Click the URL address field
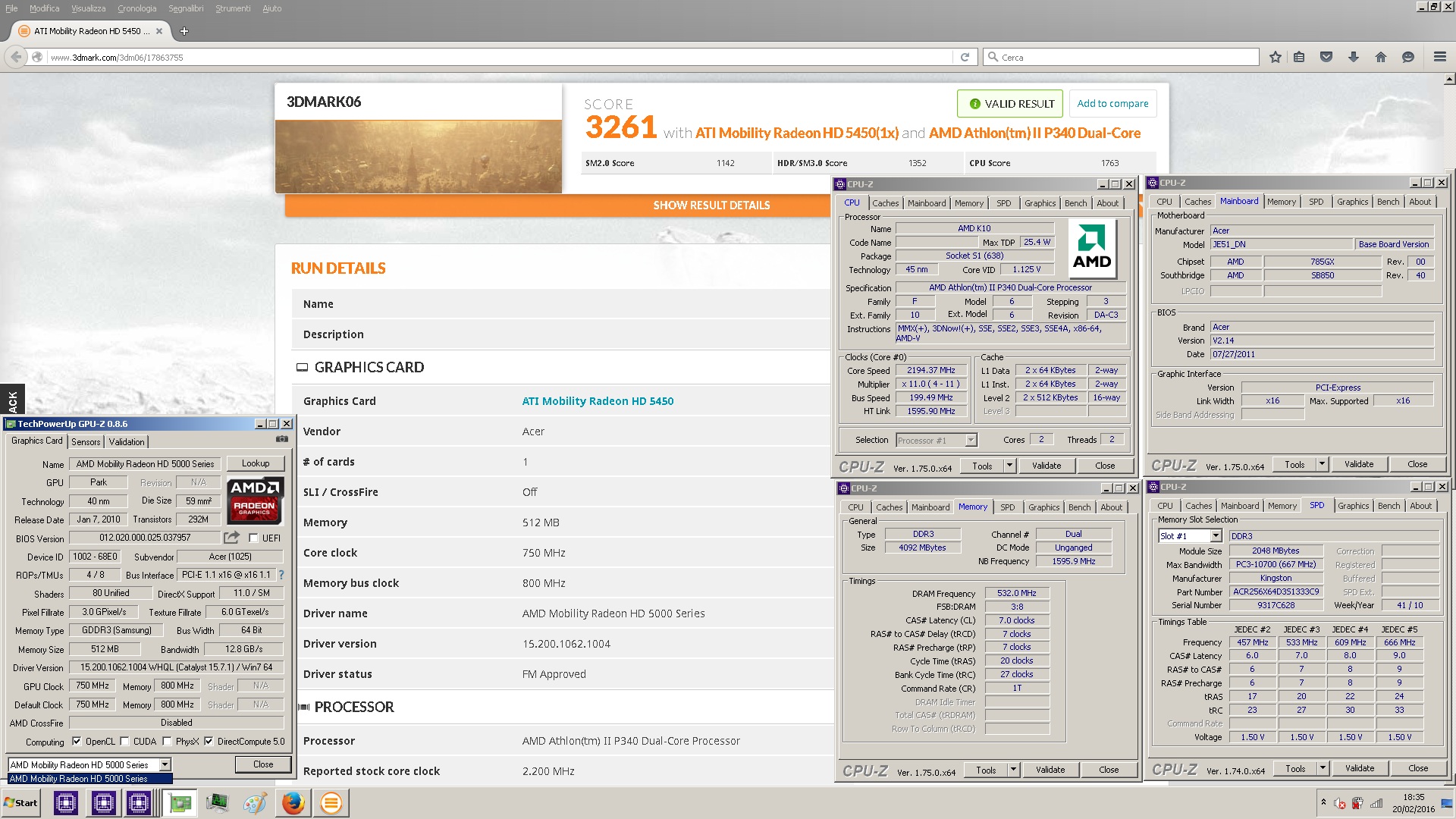The height and width of the screenshot is (819, 1456). click(x=500, y=57)
